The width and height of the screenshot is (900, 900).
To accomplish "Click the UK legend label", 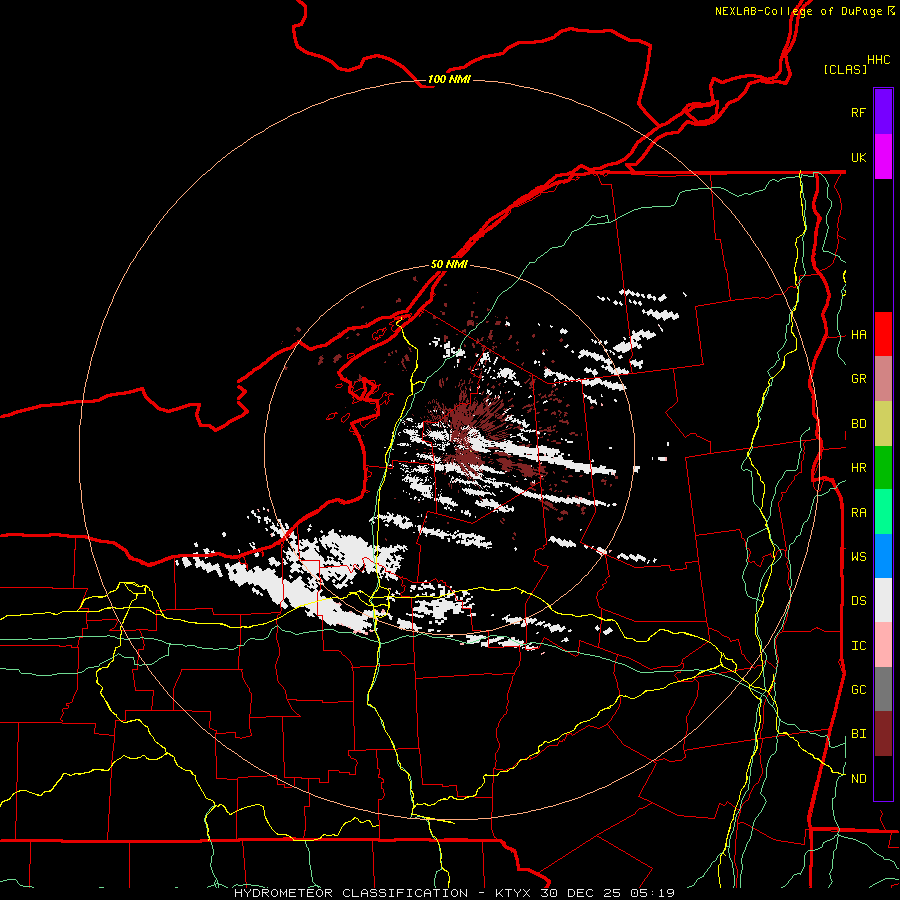I will (x=858, y=157).
